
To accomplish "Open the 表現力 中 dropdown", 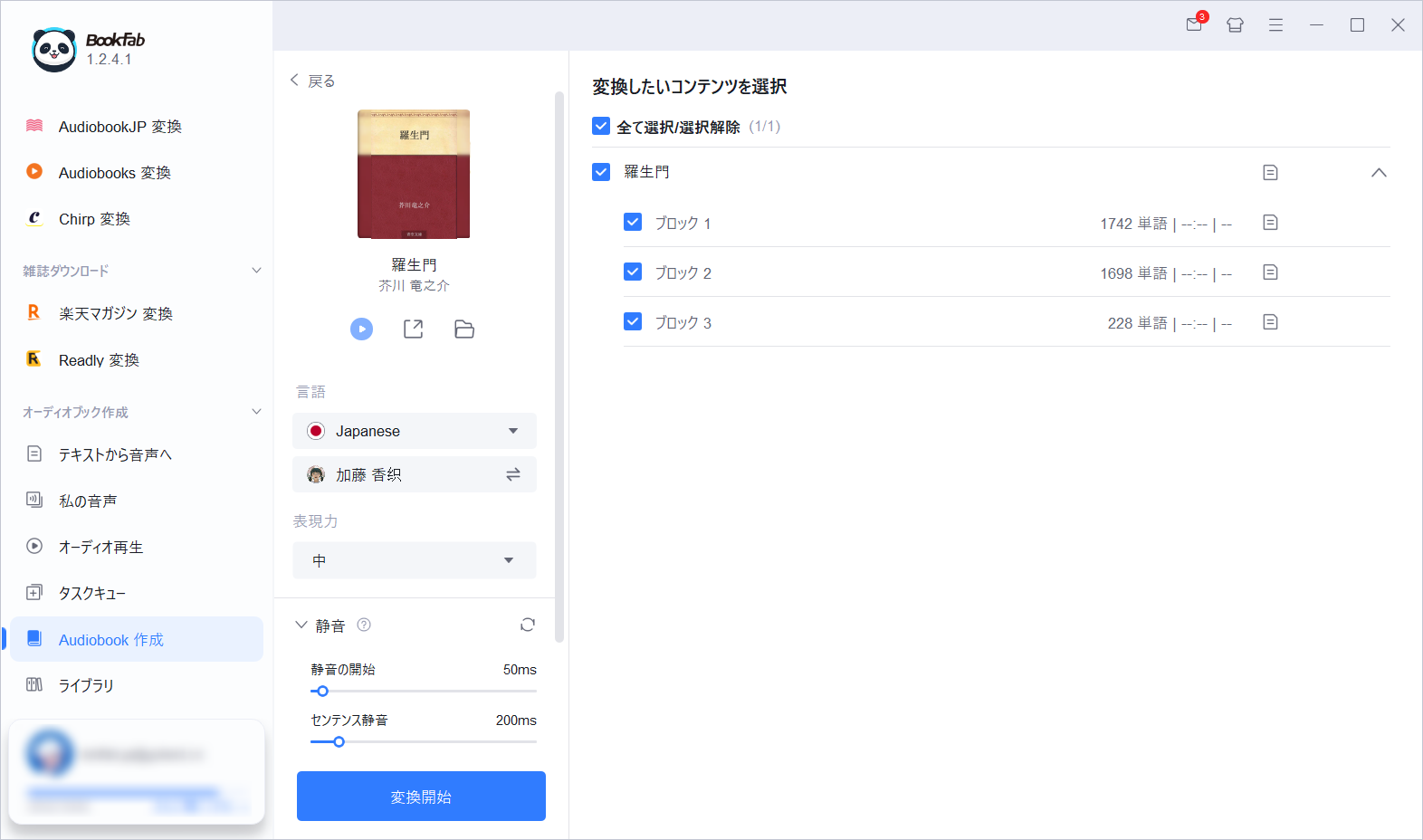I will point(415,560).
